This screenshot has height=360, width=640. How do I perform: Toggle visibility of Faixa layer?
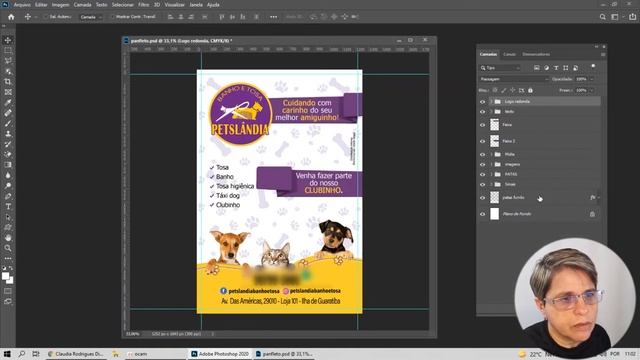point(482,125)
